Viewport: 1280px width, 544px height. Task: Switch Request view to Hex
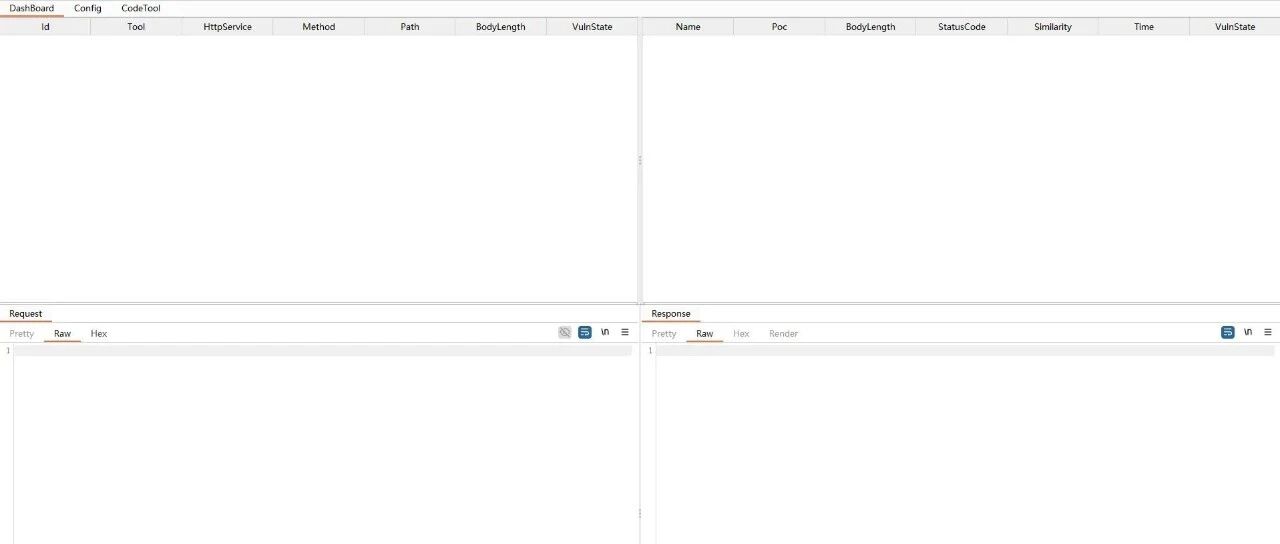click(99, 334)
